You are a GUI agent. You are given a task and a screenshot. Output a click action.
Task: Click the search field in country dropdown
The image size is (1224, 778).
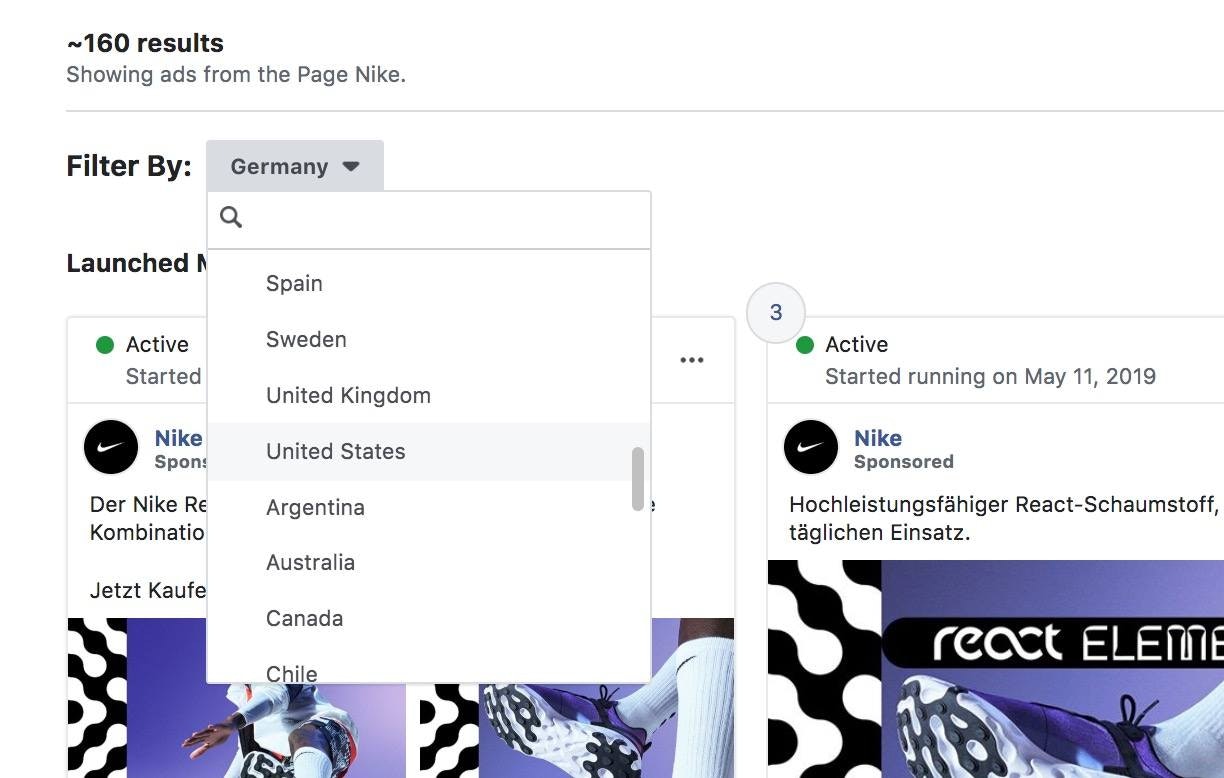[445, 218]
